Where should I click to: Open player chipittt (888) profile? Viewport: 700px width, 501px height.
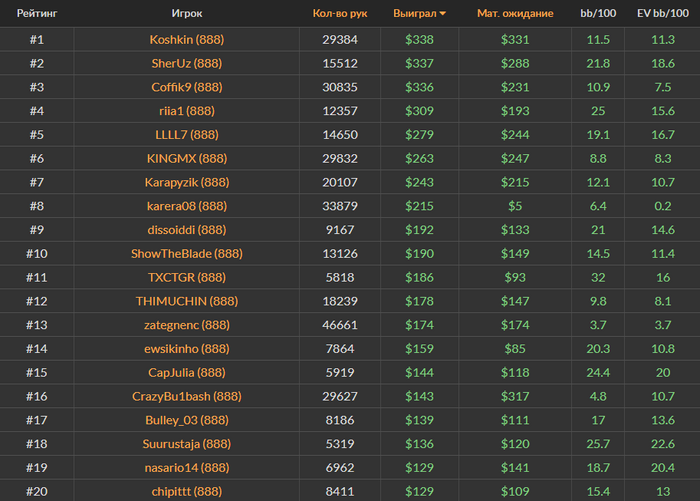[187, 491]
